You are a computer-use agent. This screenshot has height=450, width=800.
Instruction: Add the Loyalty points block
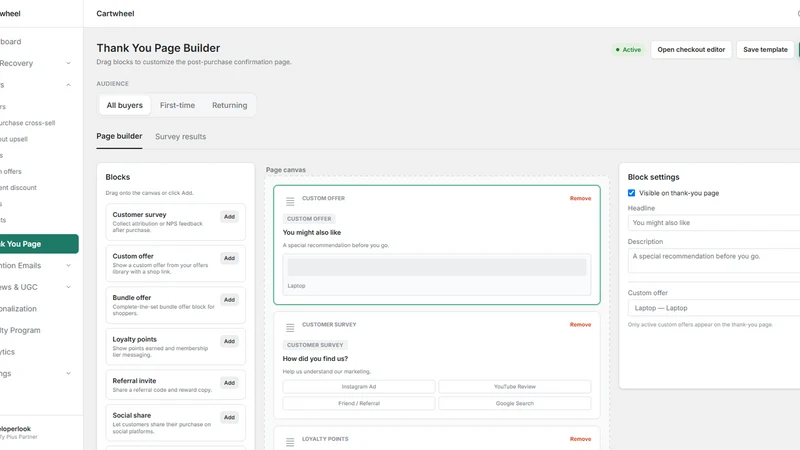(230, 341)
